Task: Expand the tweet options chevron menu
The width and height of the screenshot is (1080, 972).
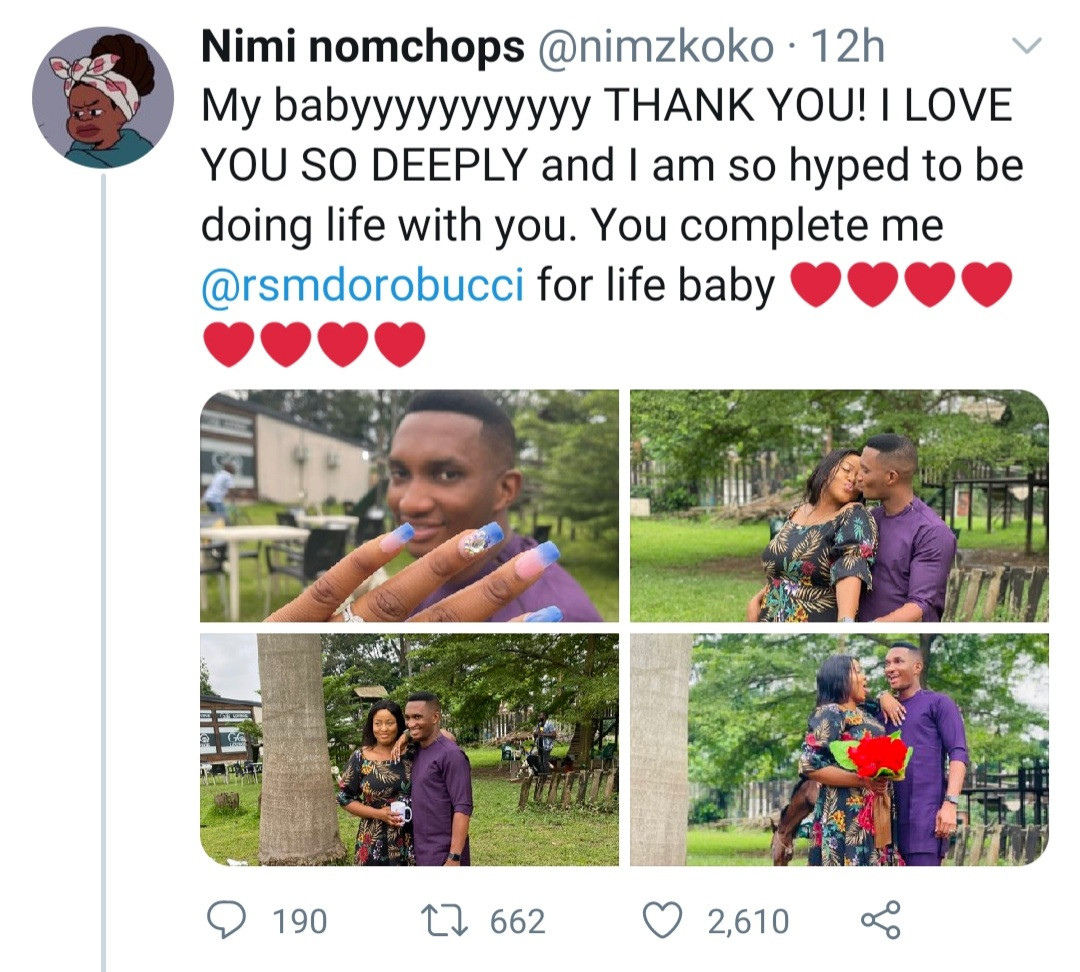Action: click(1027, 45)
